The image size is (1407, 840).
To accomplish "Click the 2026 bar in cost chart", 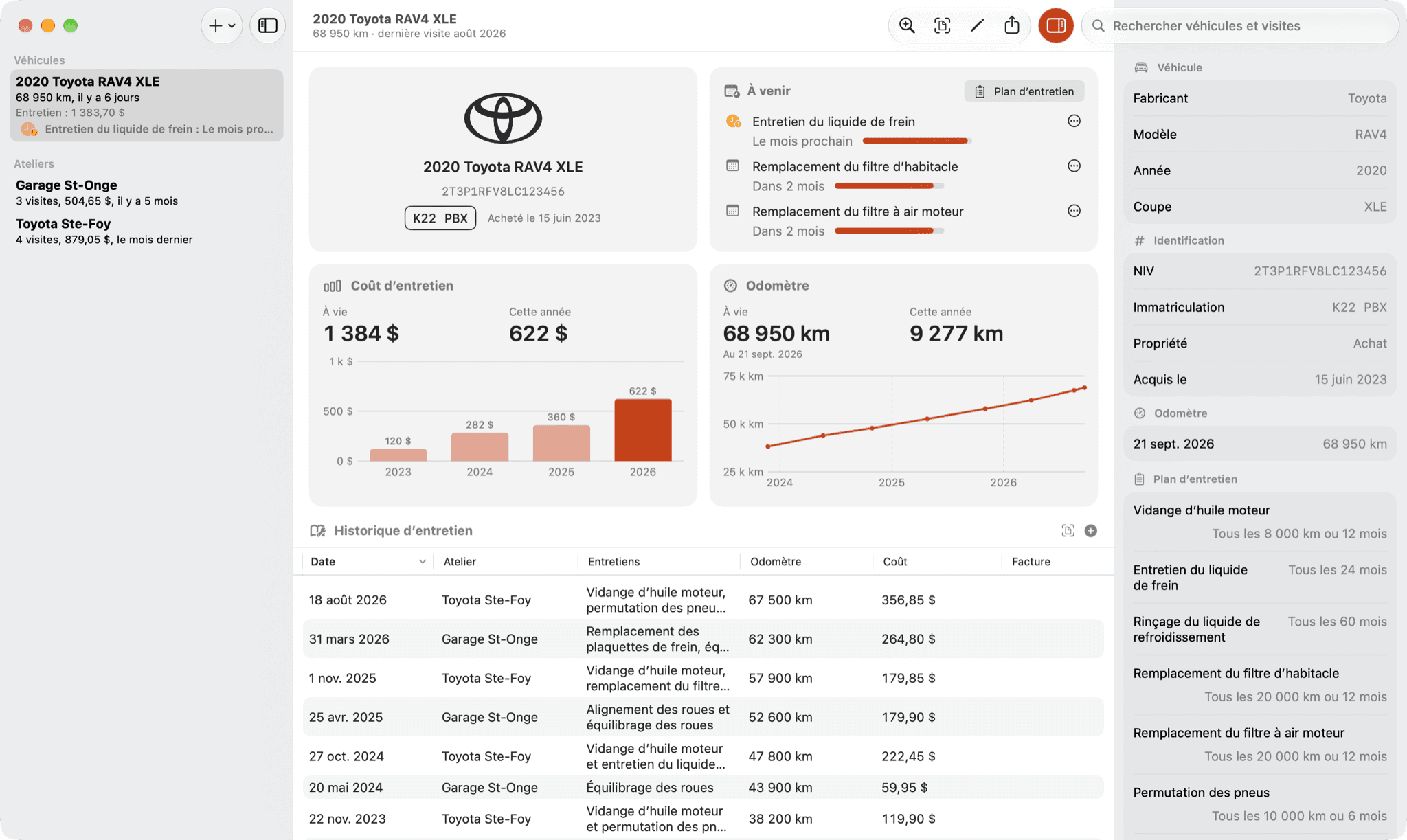I will [642, 430].
